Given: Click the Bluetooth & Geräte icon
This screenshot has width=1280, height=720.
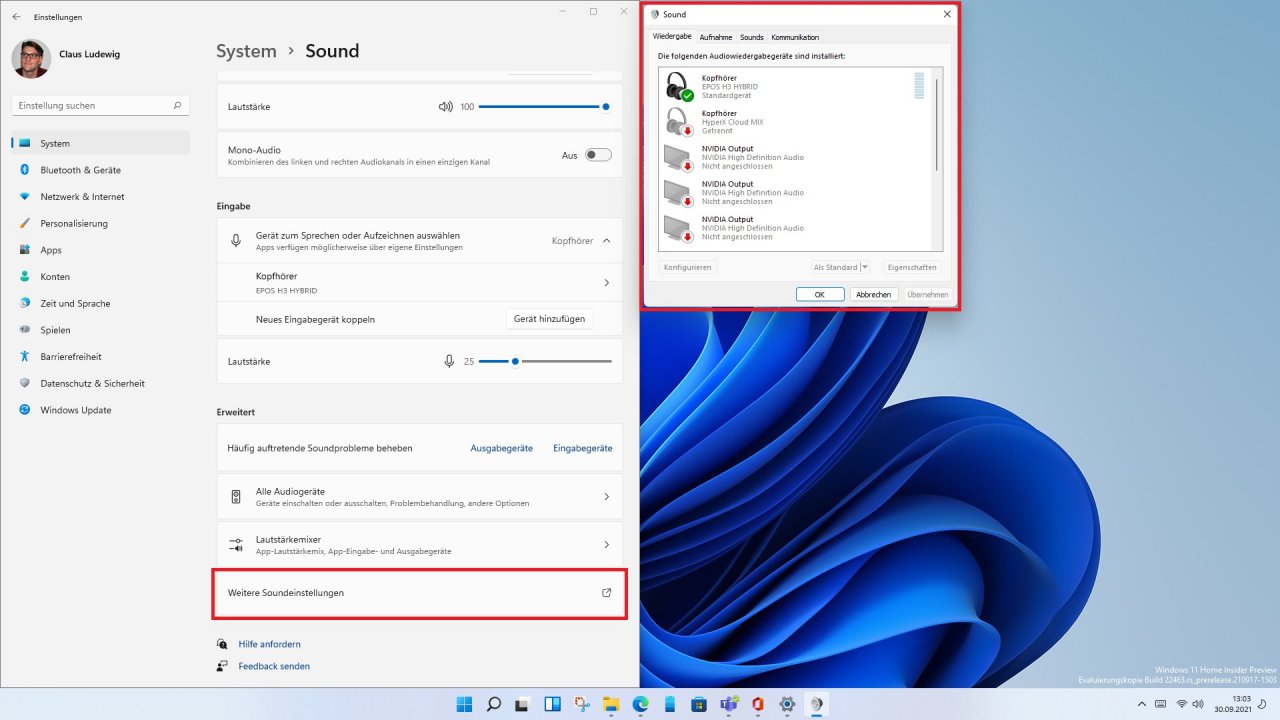Looking at the screenshot, I should [x=25, y=170].
